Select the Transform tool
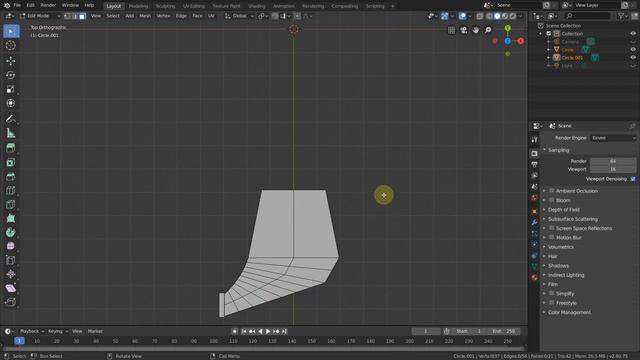 tap(11, 103)
